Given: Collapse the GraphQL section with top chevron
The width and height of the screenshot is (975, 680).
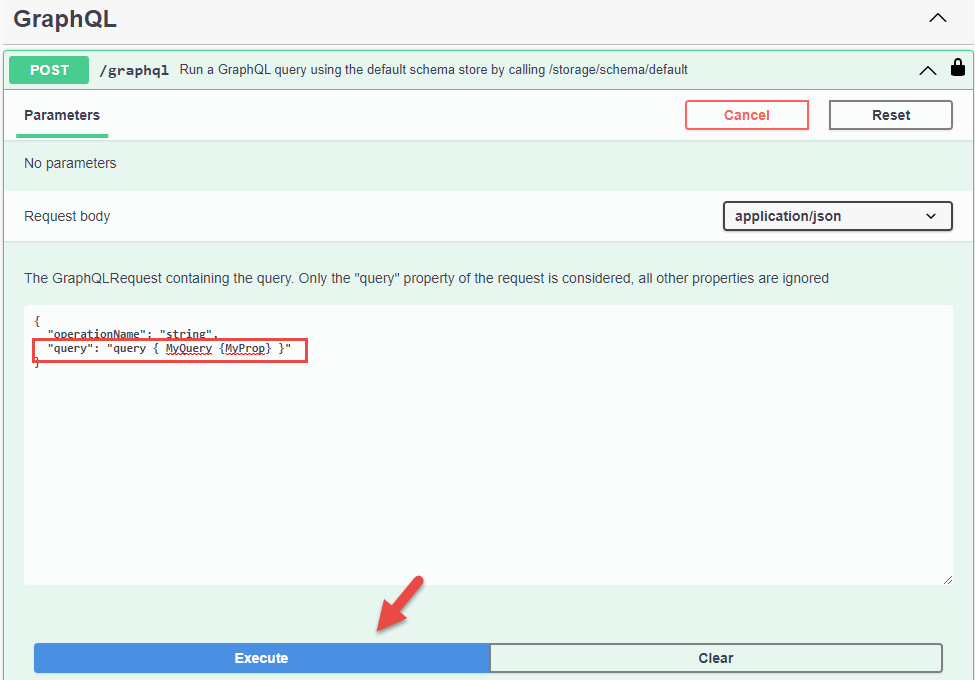Looking at the screenshot, I should [x=937, y=18].
